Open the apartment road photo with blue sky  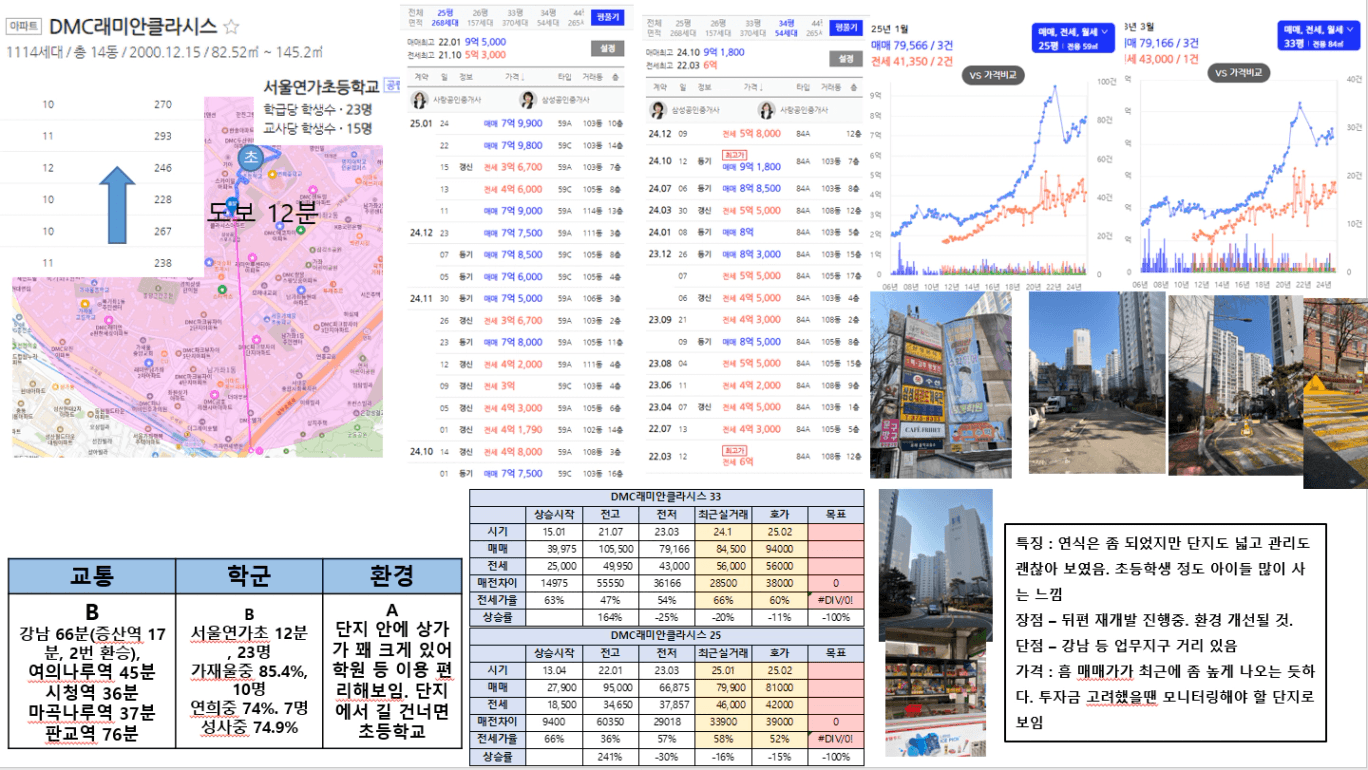(x=1095, y=384)
